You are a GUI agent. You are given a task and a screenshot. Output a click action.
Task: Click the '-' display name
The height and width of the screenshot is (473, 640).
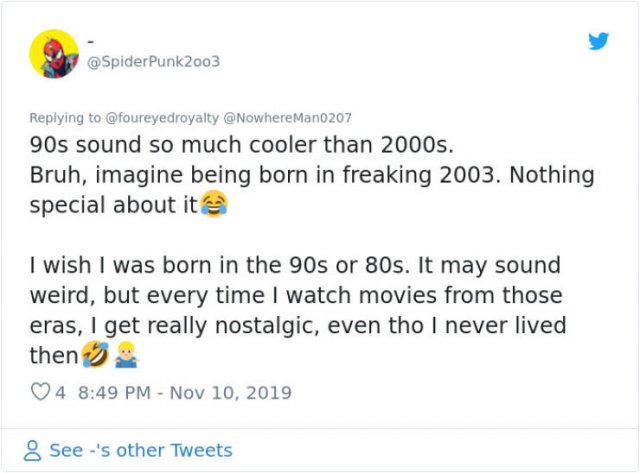point(90,41)
